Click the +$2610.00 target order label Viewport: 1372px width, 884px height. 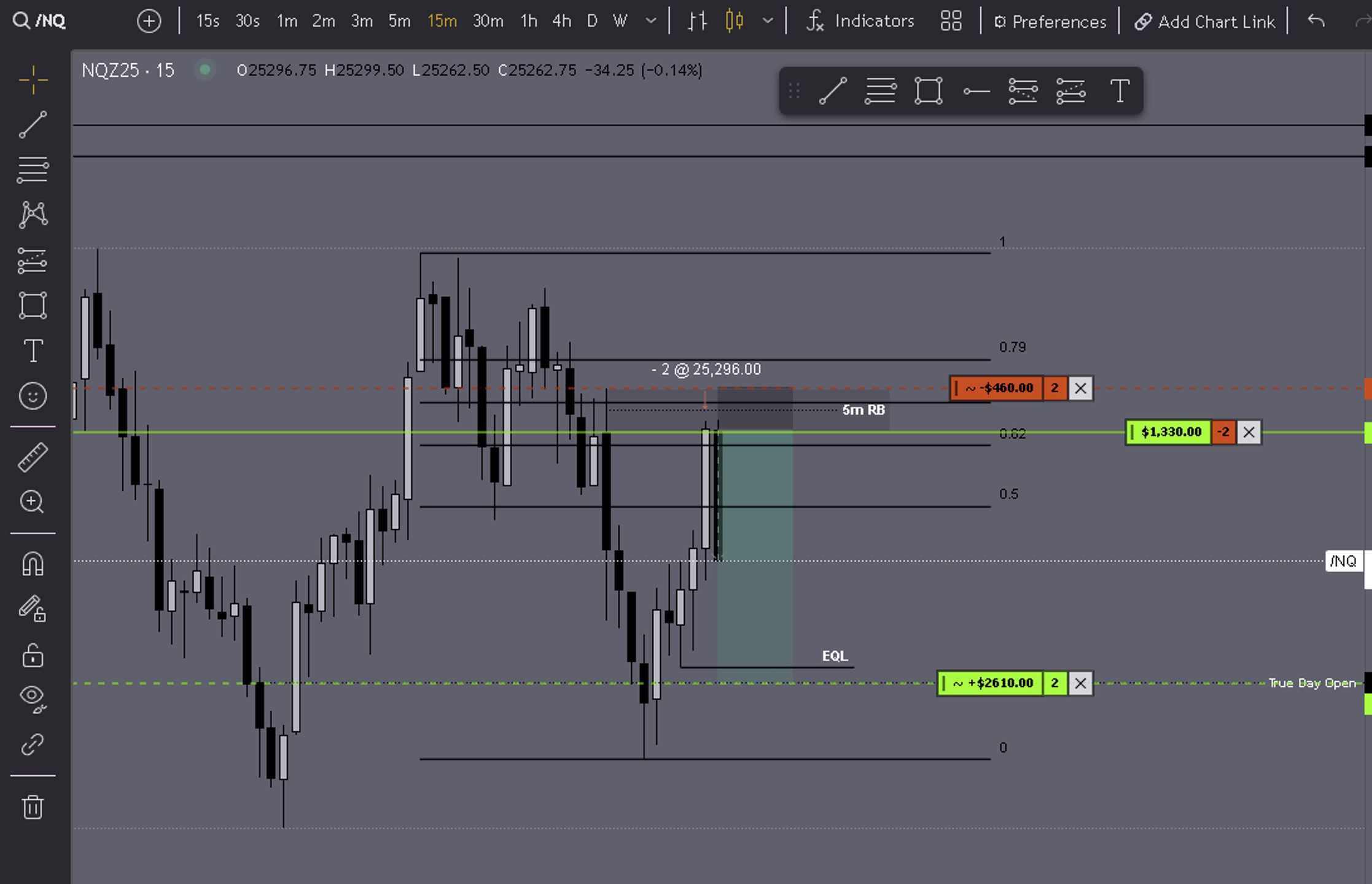coord(990,683)
